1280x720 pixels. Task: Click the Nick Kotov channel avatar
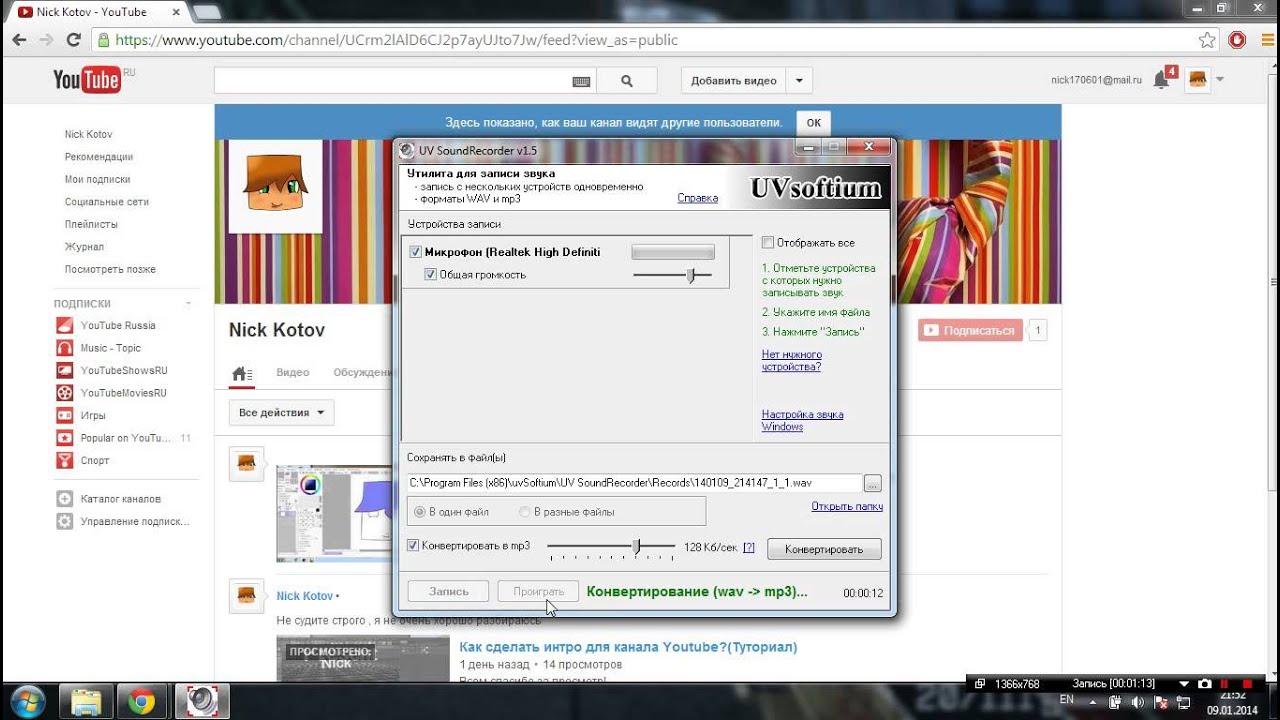tap(276, 186)
